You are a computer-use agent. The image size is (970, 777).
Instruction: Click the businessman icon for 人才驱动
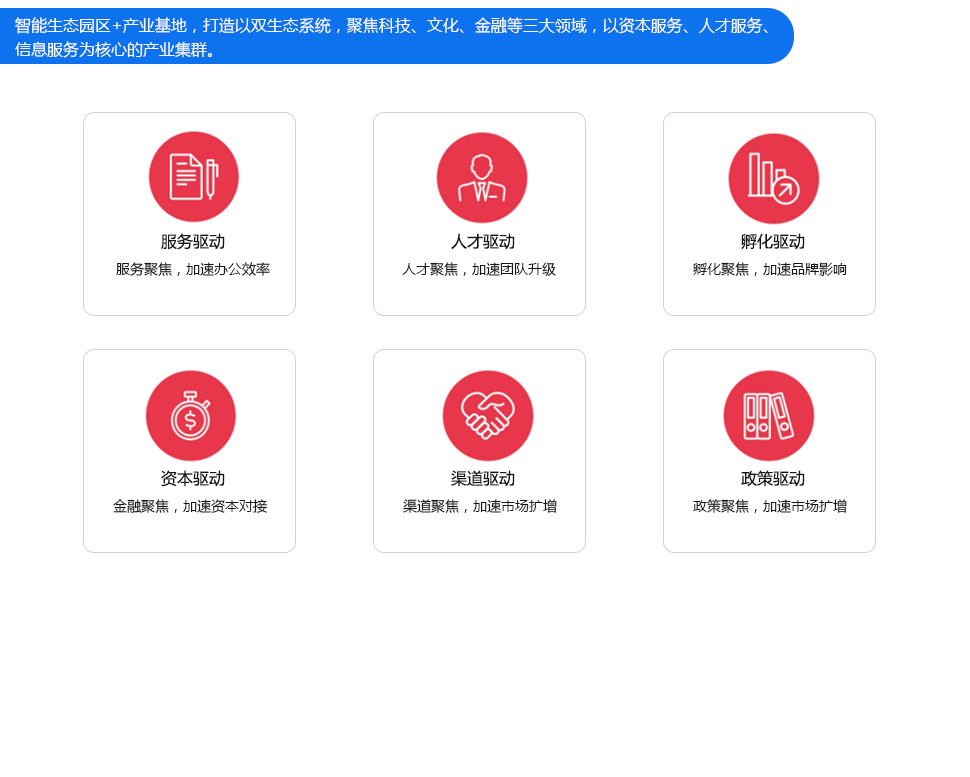[482, 178]
